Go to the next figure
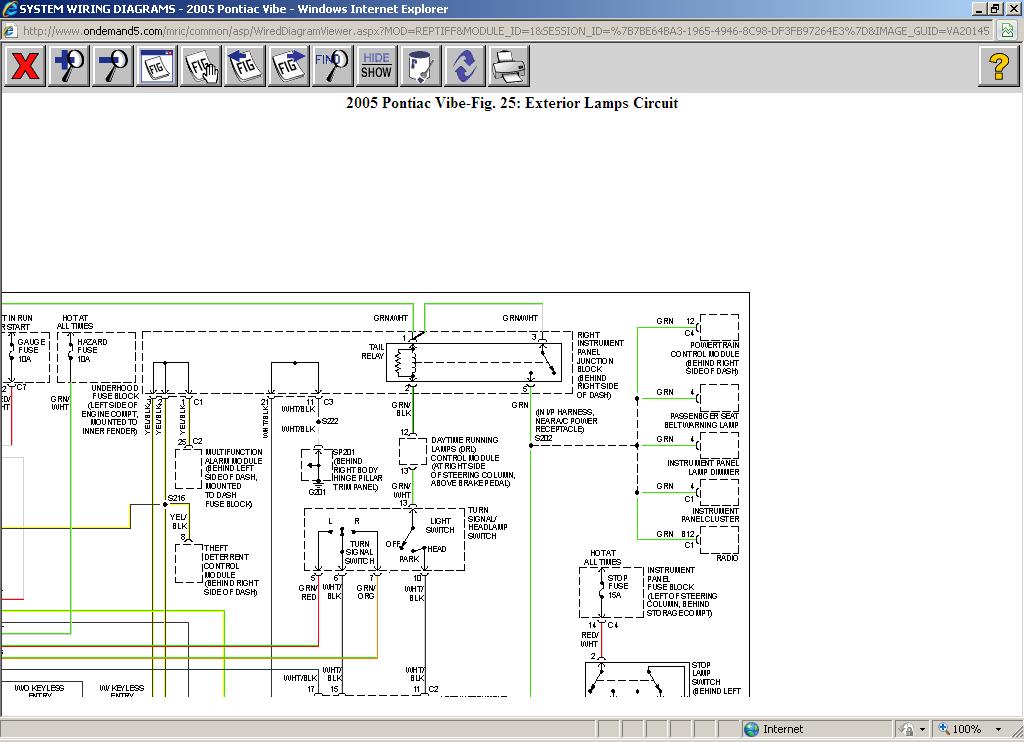The image size is (1024, 742). point(288,67)
